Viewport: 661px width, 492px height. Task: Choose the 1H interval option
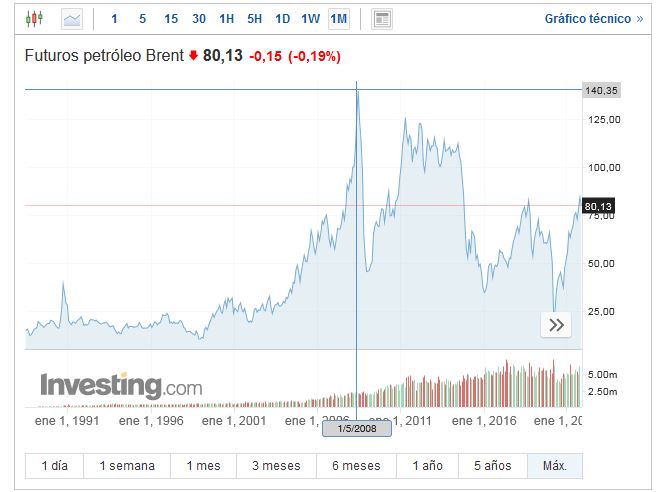[226, 19]
